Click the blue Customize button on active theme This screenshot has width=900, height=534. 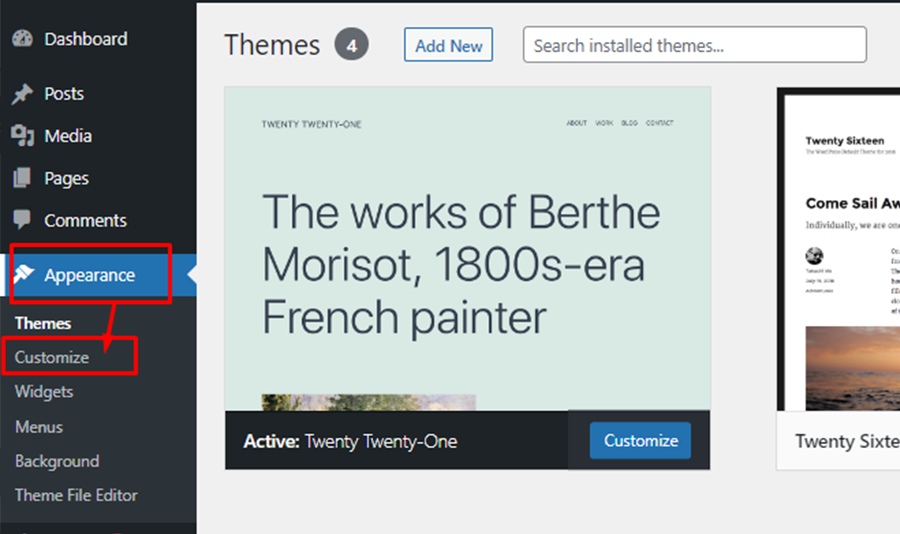641,440
